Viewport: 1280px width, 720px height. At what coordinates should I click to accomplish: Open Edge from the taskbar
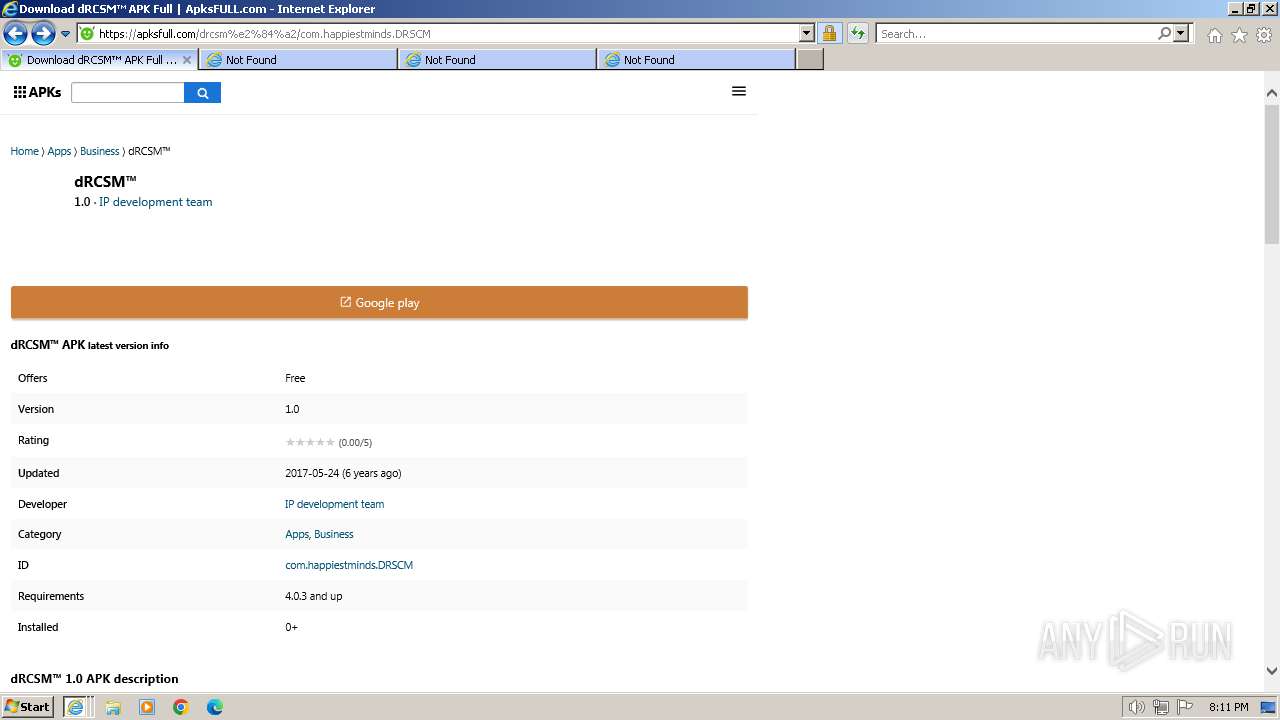click(215, 707)
